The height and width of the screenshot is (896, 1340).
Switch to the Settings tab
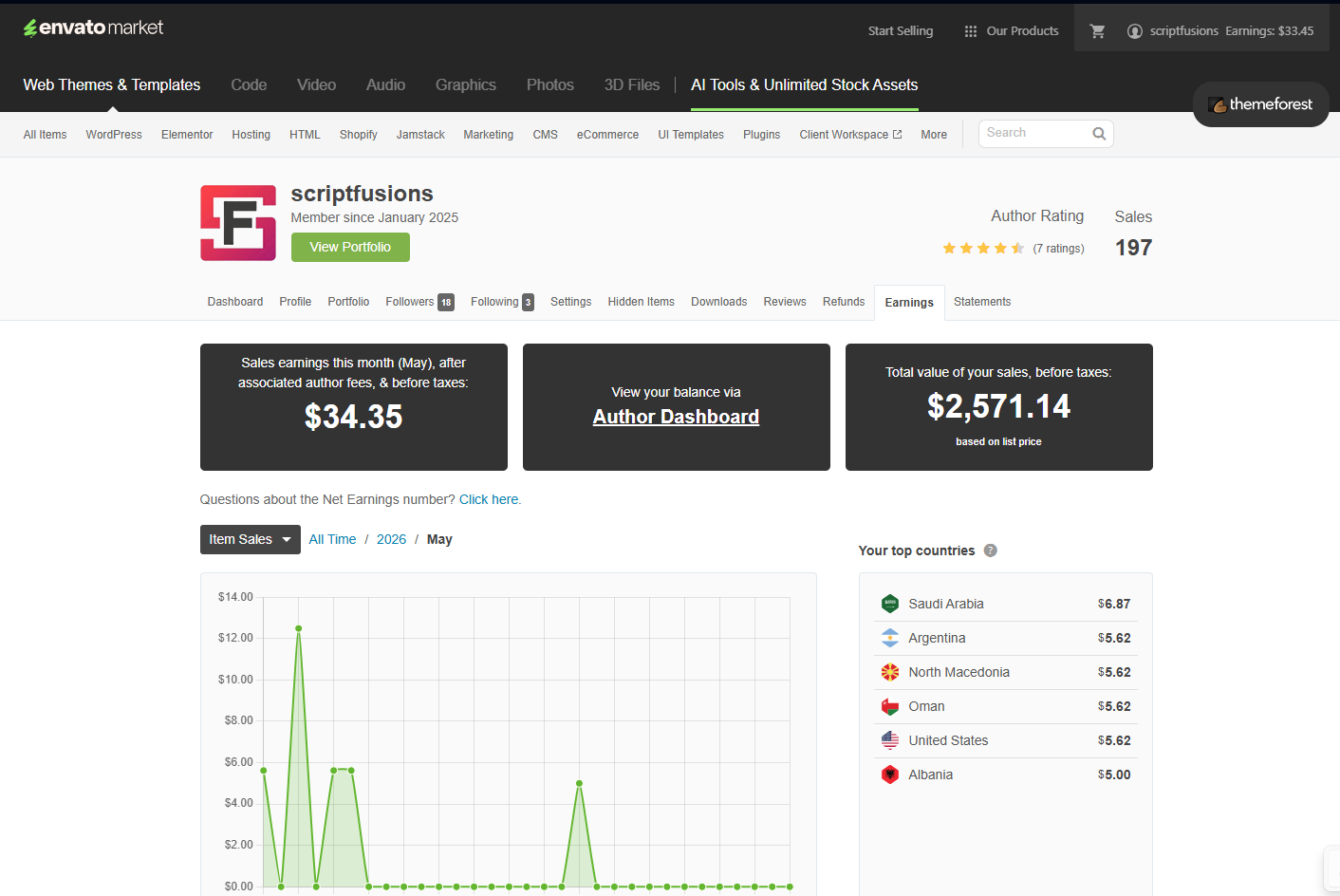pos(570,302)
